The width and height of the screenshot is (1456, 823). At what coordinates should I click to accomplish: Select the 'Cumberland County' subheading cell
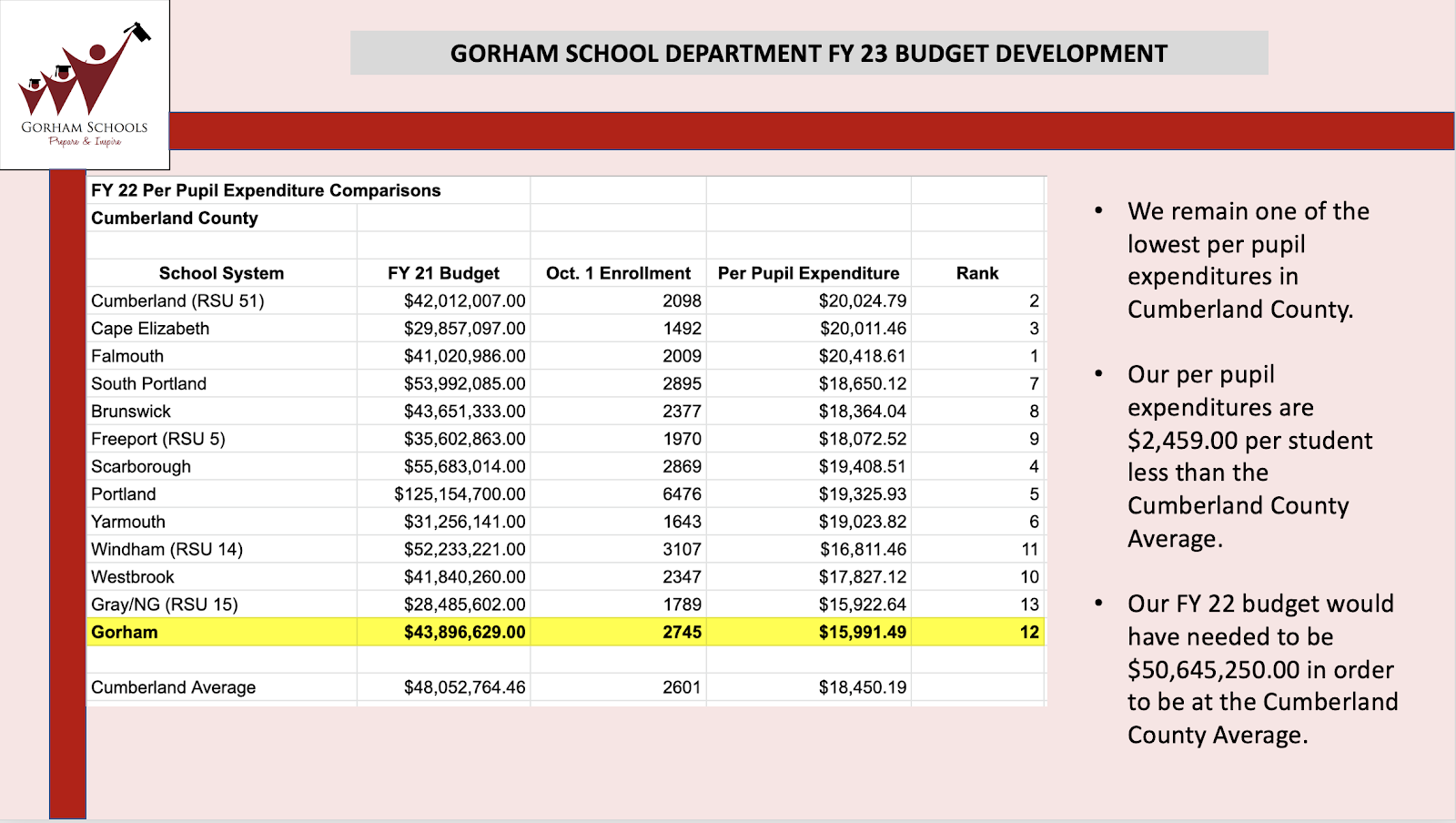click(175, 218)
